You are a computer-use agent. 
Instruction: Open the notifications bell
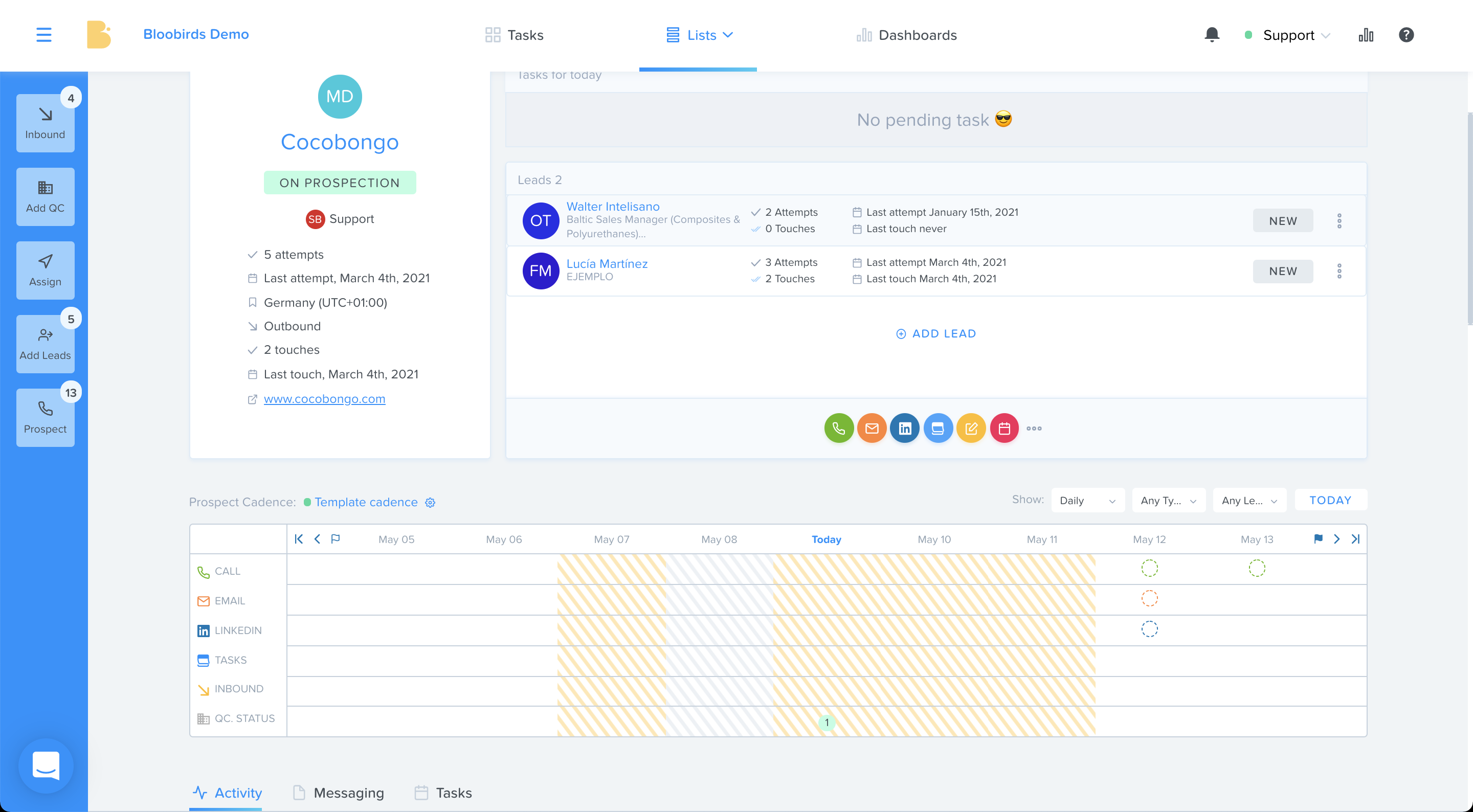(1212, 35)
